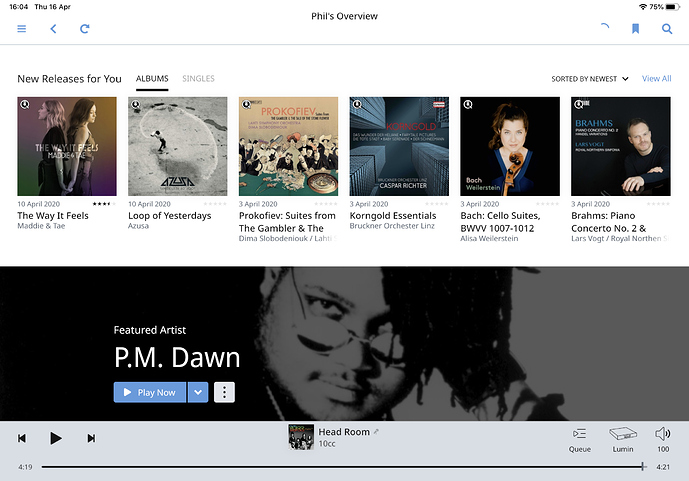
Task: Go back with the left arrow
Action: (x=53, y=29)
